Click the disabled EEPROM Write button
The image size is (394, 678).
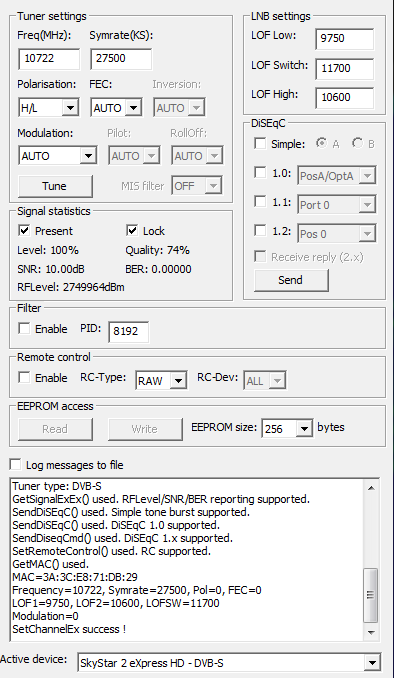pos(145,429)
